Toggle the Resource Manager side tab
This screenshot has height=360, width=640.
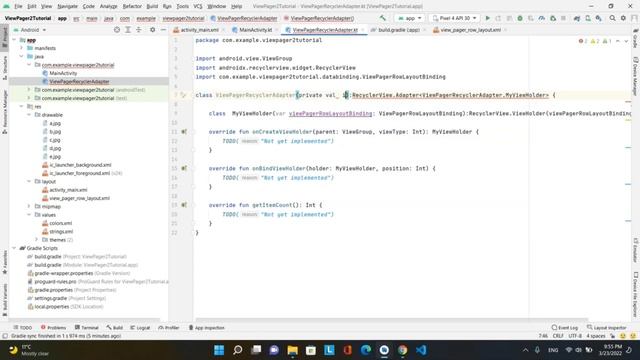coord(4,112)
